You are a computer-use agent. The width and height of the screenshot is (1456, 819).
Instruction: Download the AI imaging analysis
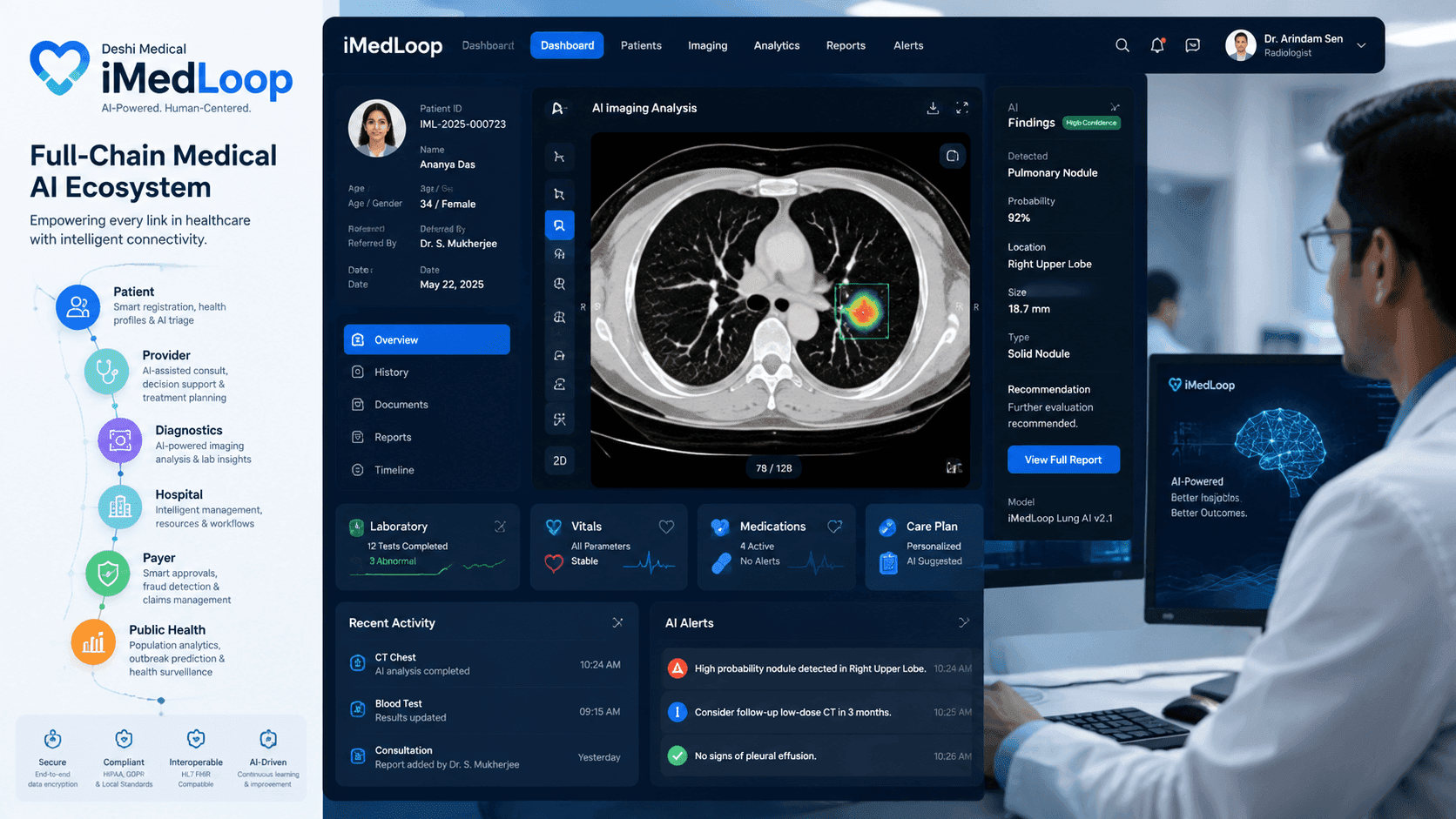point(933,108)
